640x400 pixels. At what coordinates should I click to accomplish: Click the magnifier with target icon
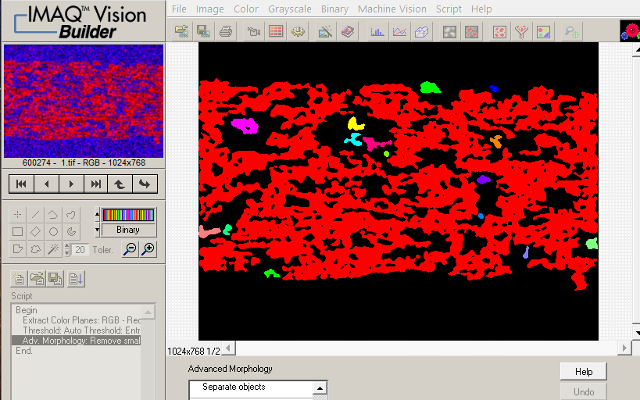(572, 31)
